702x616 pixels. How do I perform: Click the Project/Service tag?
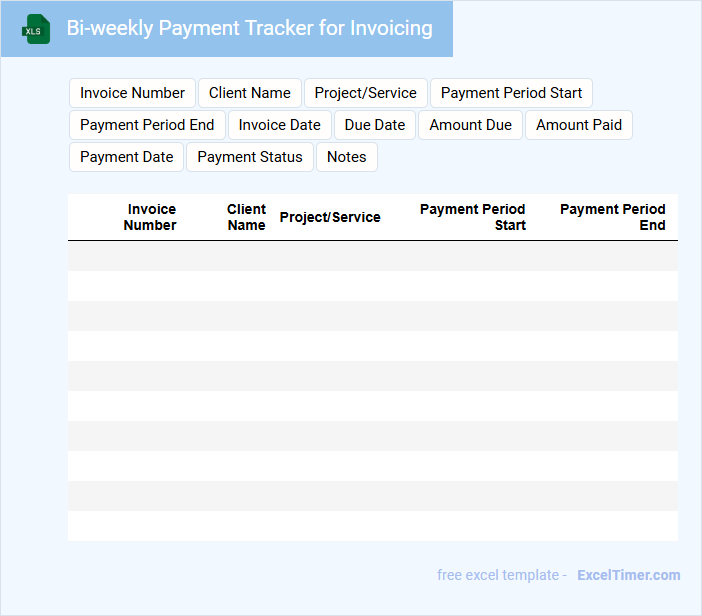pos(365,93)
